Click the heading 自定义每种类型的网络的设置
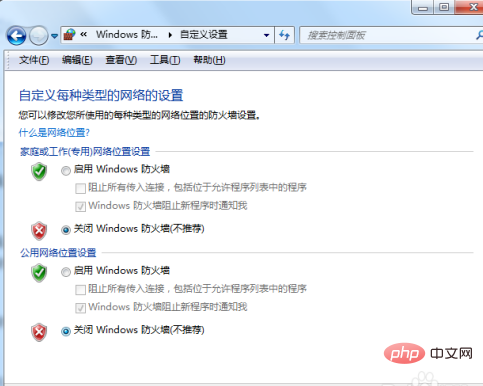Viewport: 483px width, 386px height. coord(101,95)
